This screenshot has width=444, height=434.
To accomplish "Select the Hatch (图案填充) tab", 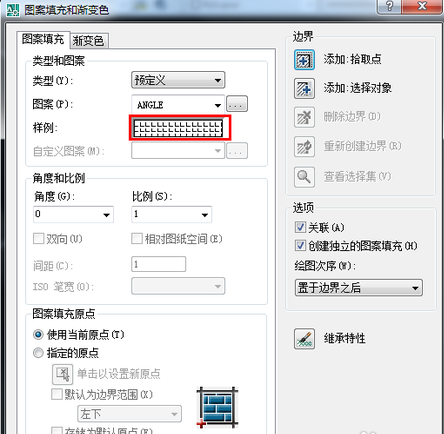I will [43, 39].
